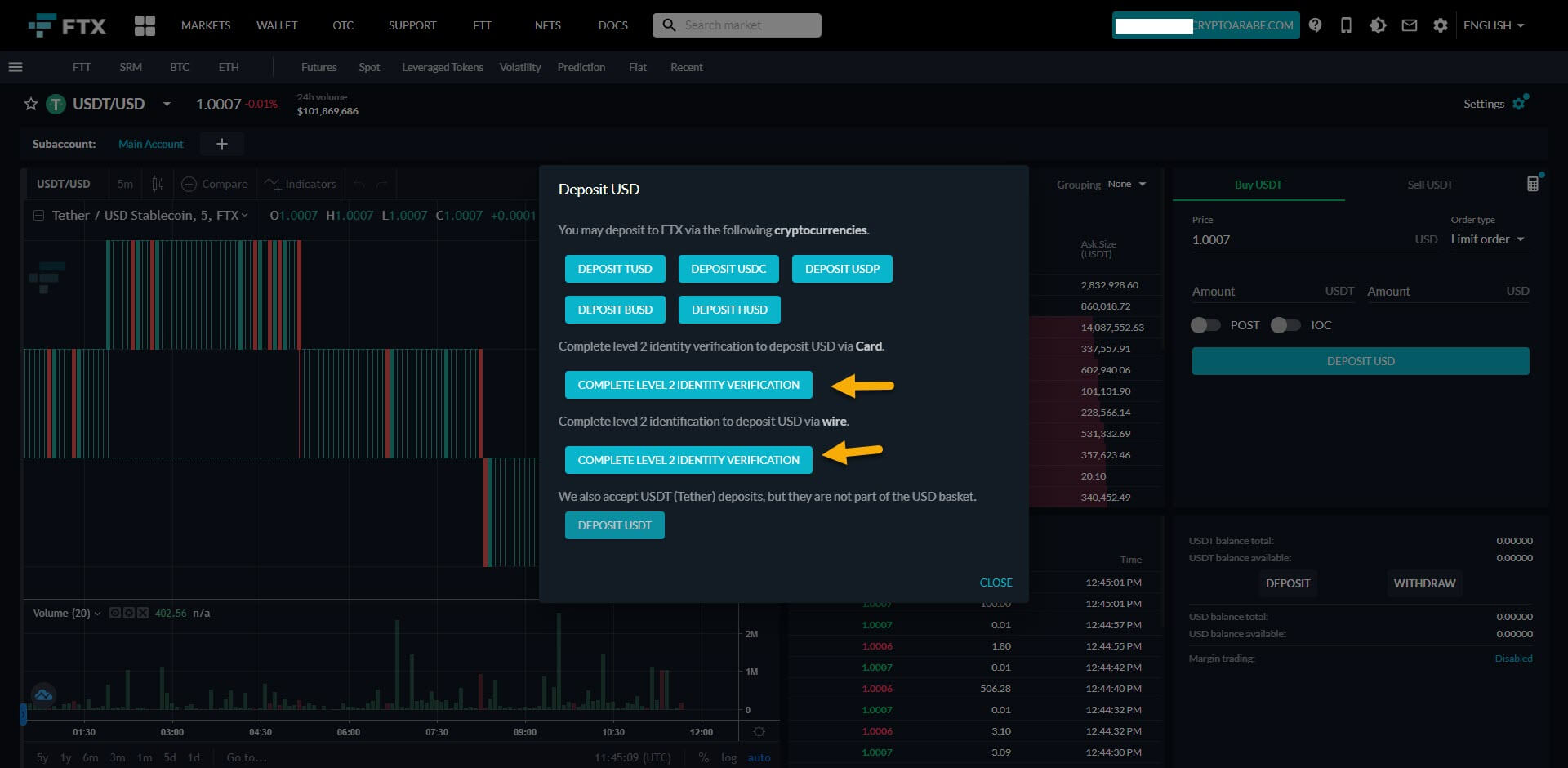Toggle the IOC switch
This screenshot has width=1568, height=768.
pyautogui.click(x=1285, y=325)
